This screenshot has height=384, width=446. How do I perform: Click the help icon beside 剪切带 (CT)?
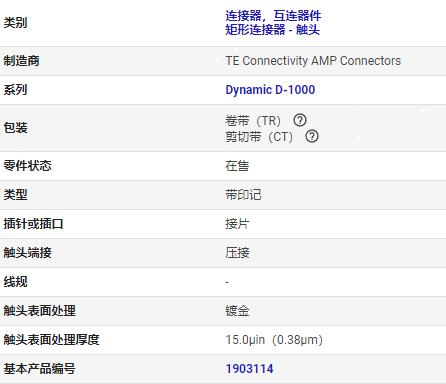click(x=312, y=136)
